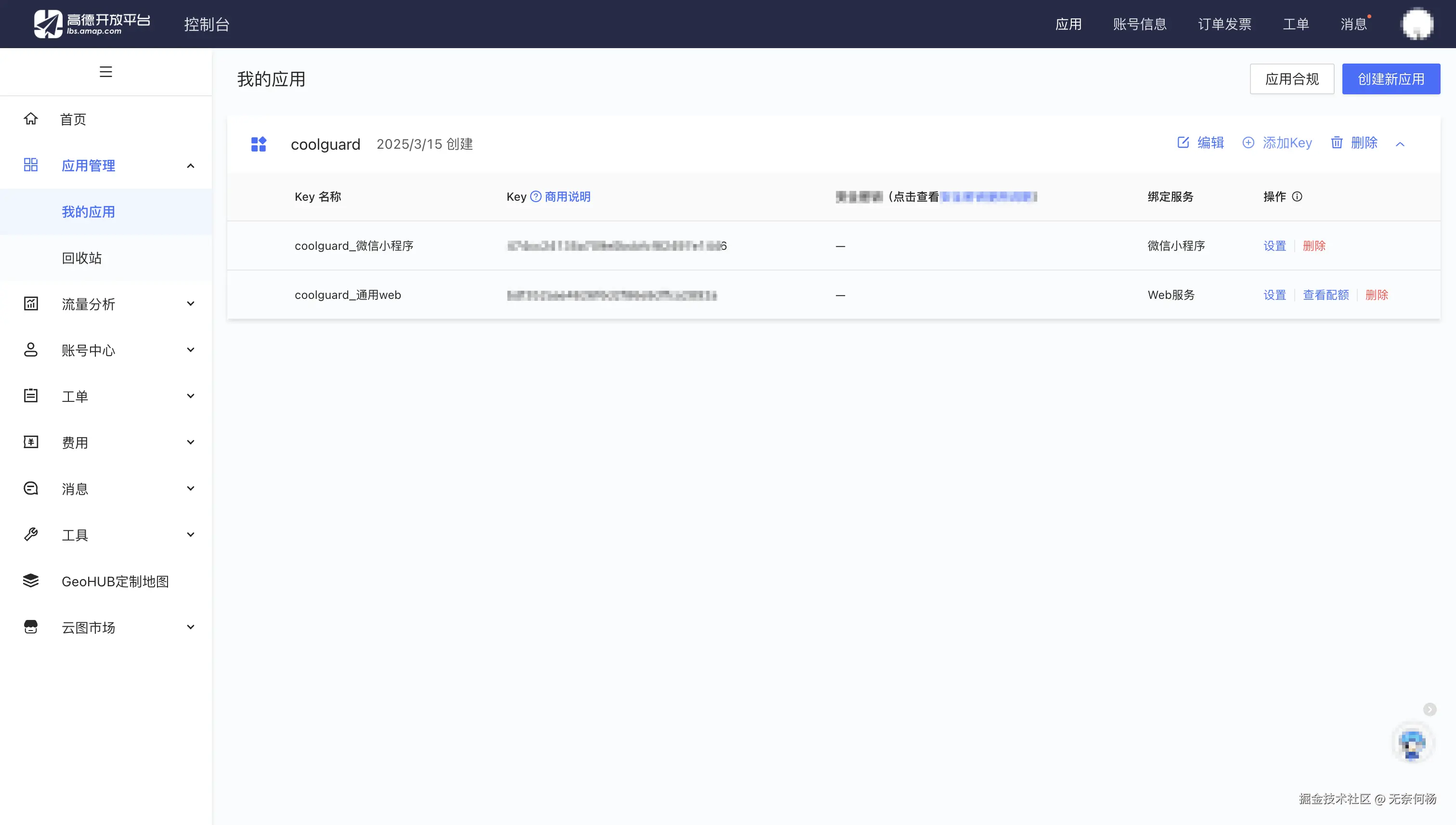Screen dimensions: 1456x825
Task: Click the GeoHUB定制地图 layers icon
Action: (x=31, y=581)
